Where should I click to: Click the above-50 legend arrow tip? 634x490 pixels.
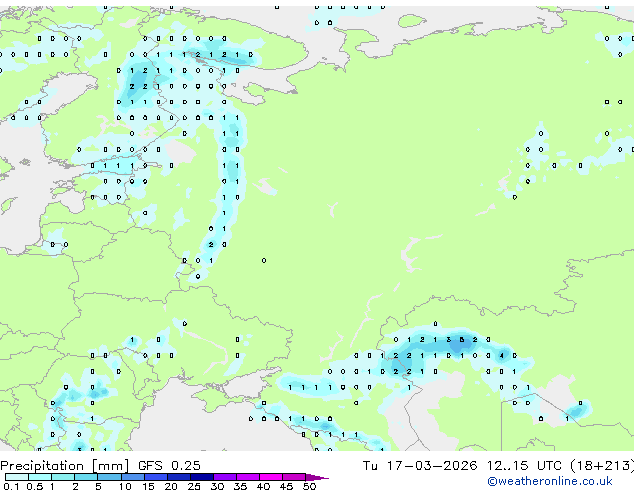tap(317, 477)
